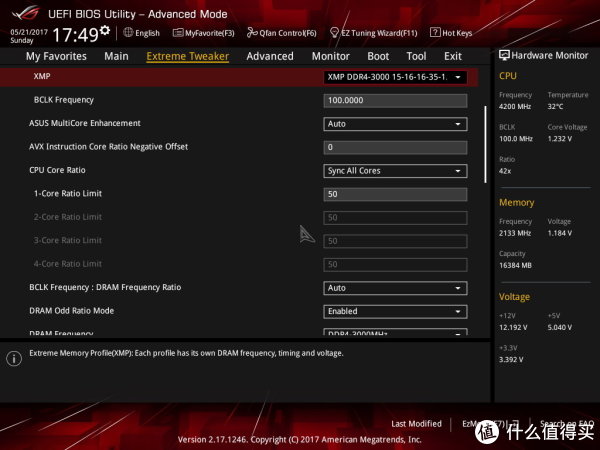Click memory voltage 1.184 V value

click(559, 233)
